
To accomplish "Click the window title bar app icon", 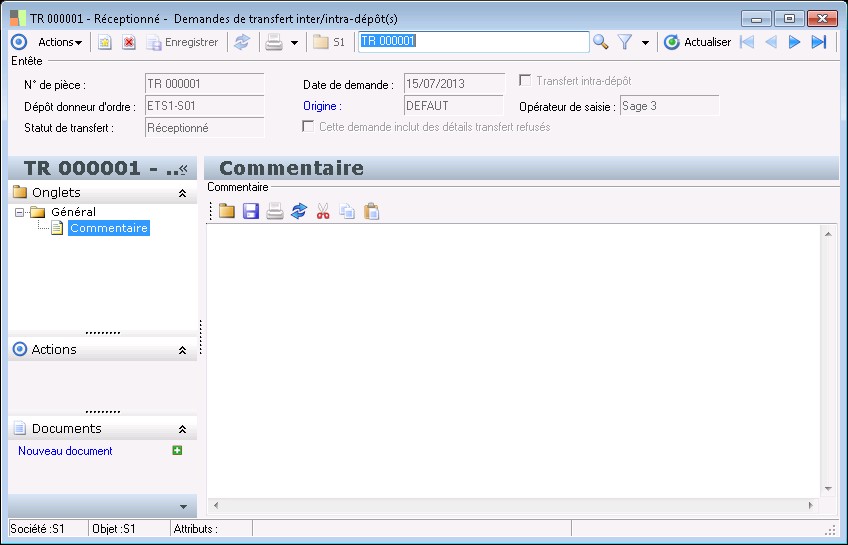I will point(18,18).
